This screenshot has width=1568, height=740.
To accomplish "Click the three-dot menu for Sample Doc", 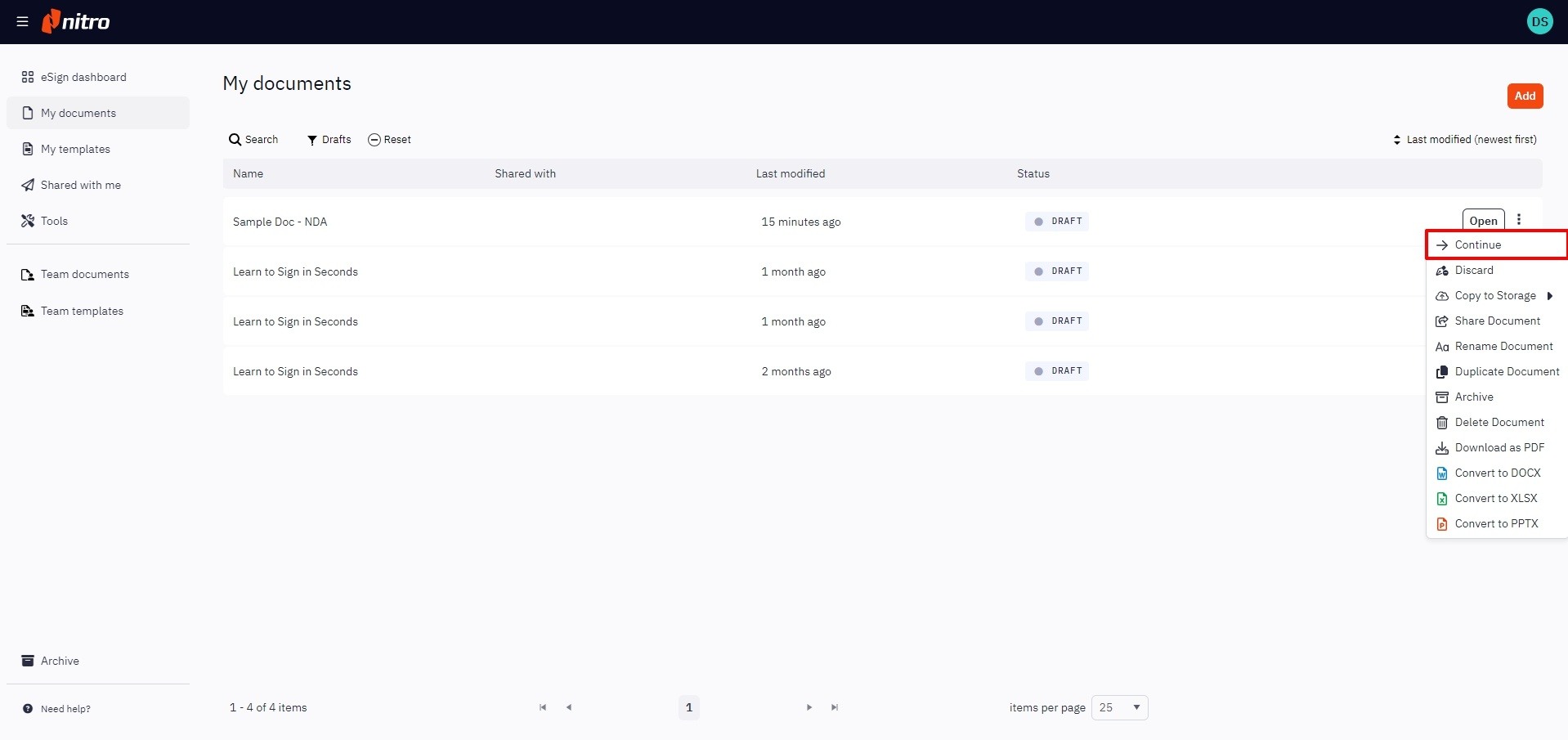I will point(1519,219).
